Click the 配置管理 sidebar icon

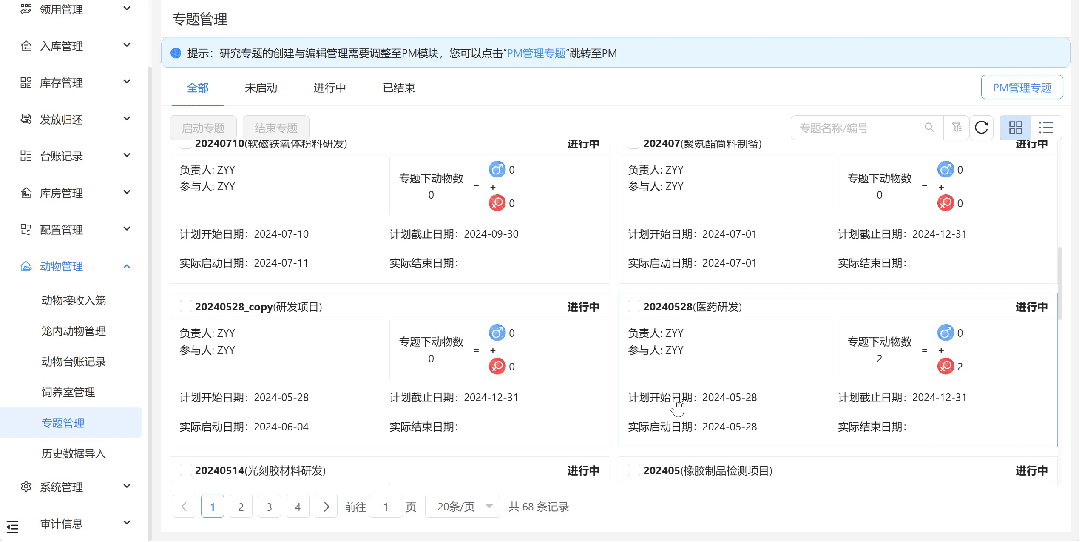pos(26,229)
